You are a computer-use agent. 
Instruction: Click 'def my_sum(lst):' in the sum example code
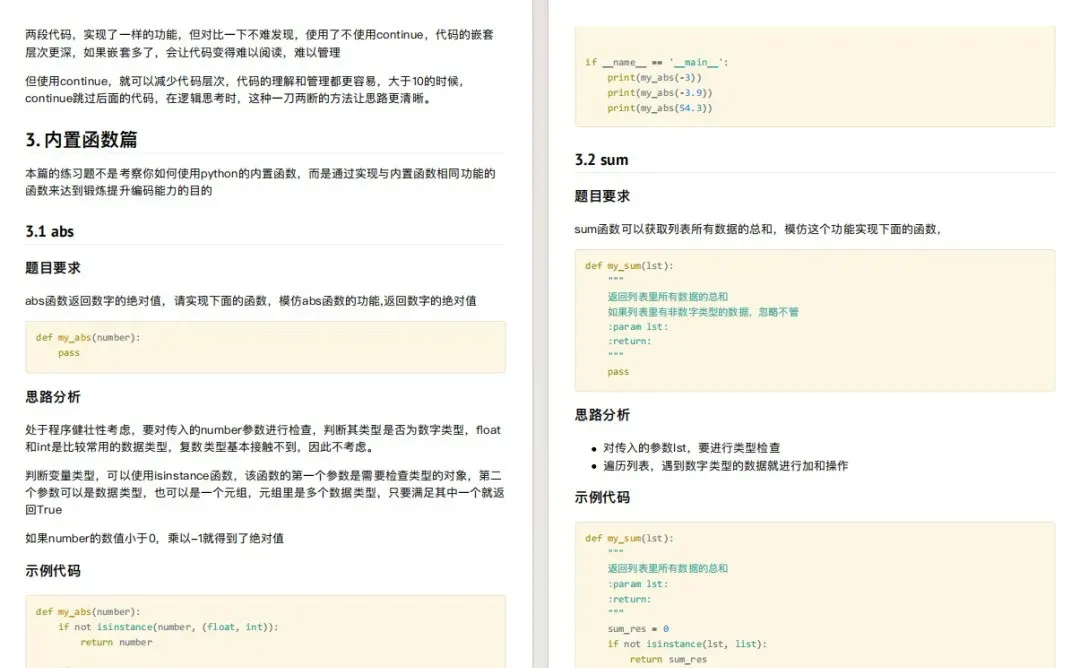click(x=630, y=539)
